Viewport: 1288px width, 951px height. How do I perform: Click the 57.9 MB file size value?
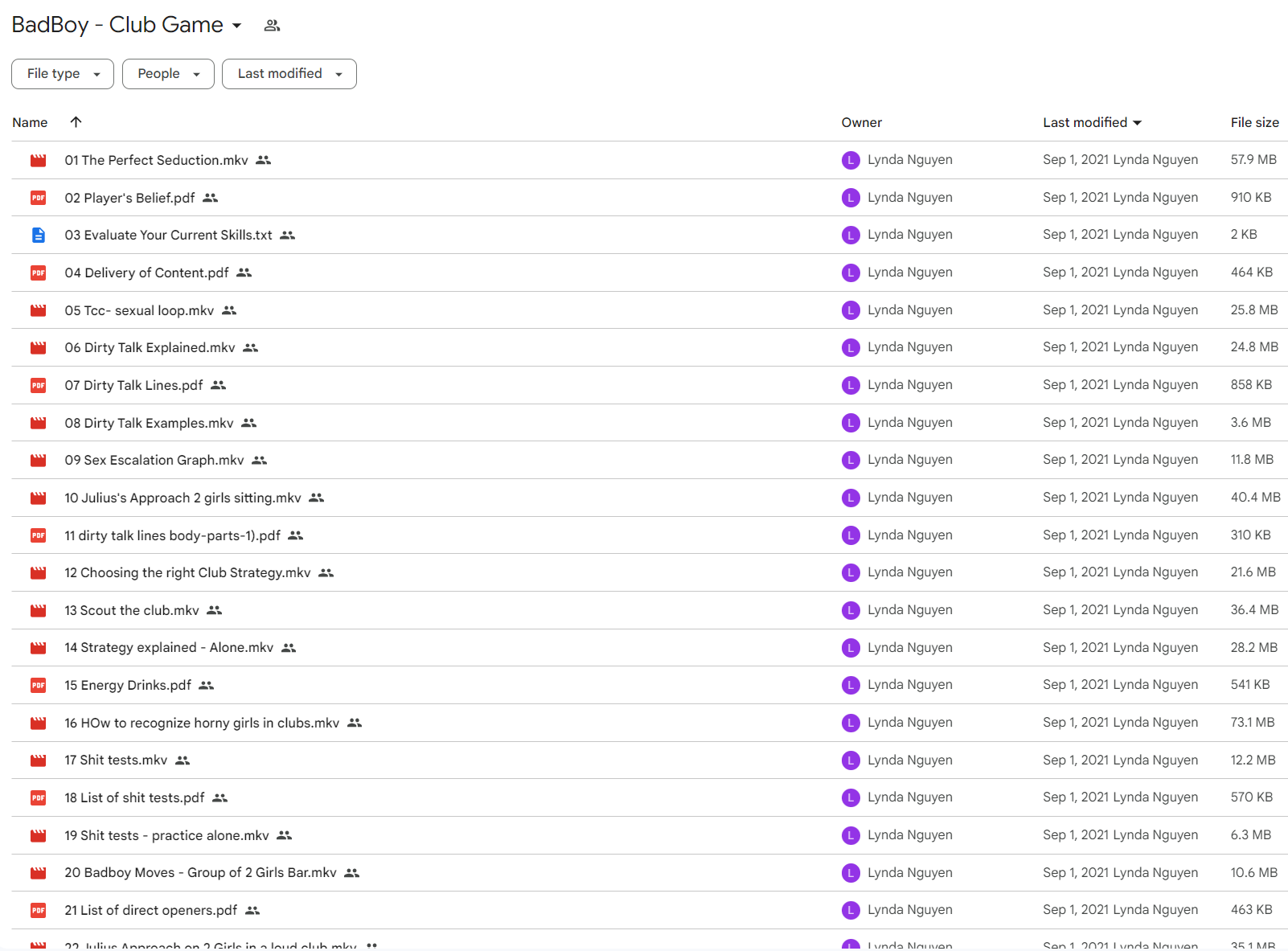click(1253, 160)
